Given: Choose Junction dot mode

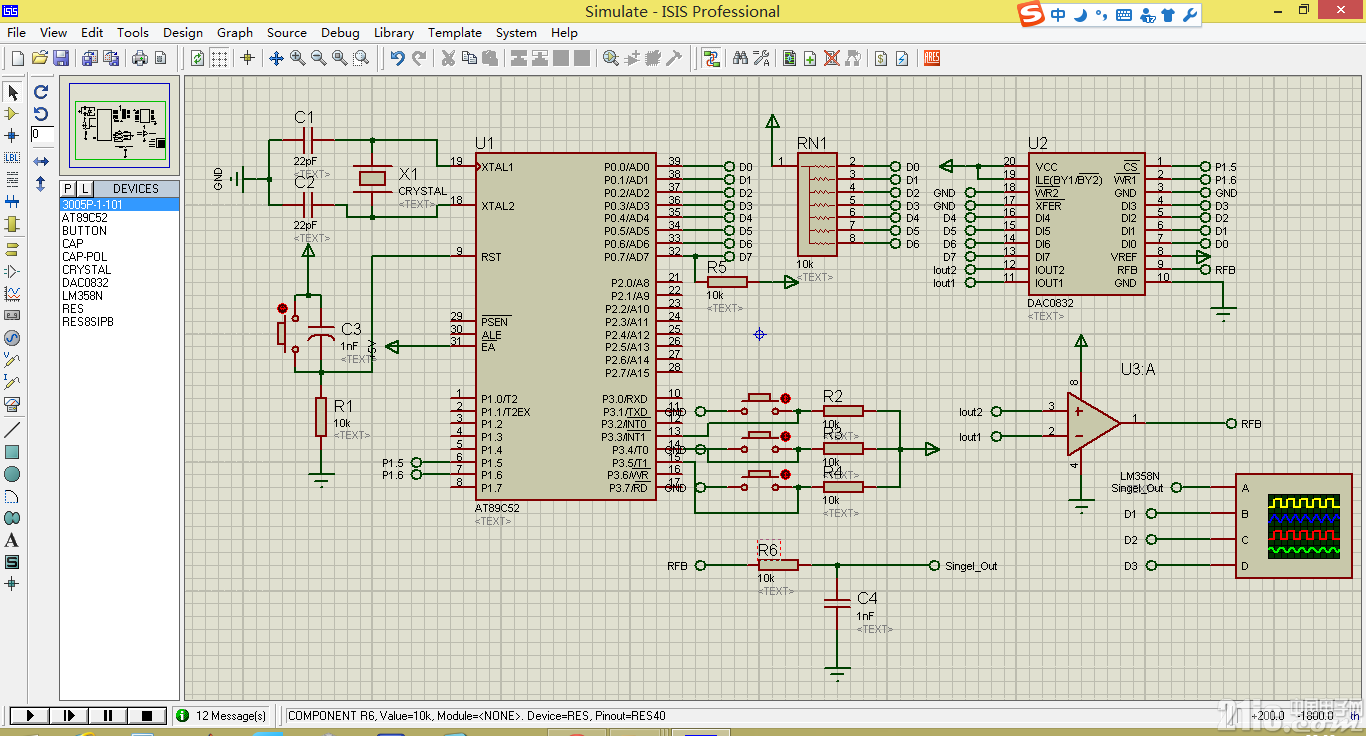Looking at the screenshot, I should [12, 135].
